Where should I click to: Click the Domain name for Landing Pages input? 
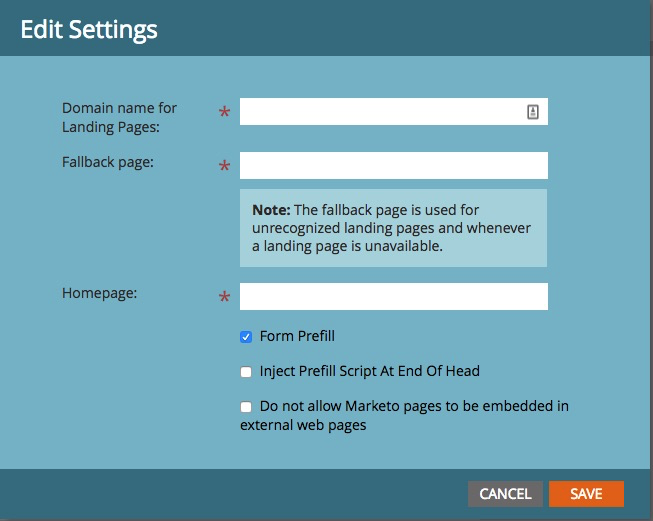pos(380,112)
